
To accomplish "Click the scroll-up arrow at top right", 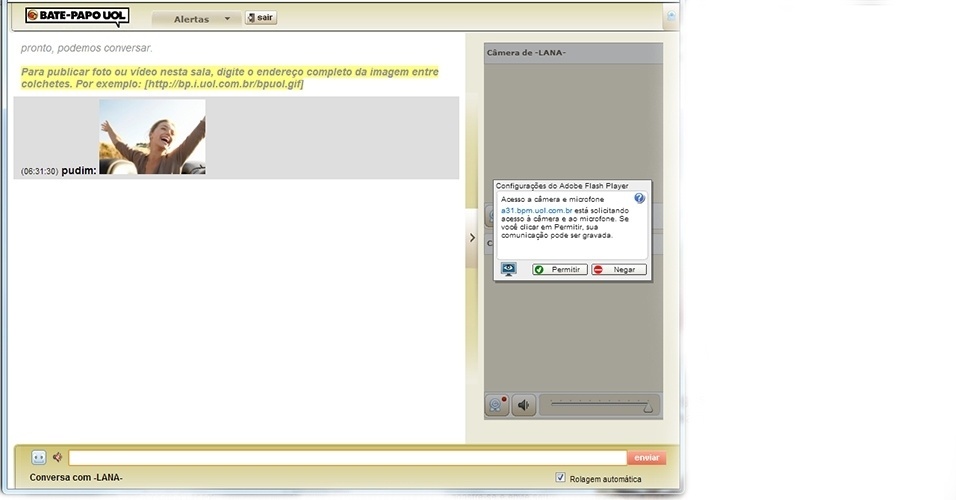I will click(x=671, y=16).
